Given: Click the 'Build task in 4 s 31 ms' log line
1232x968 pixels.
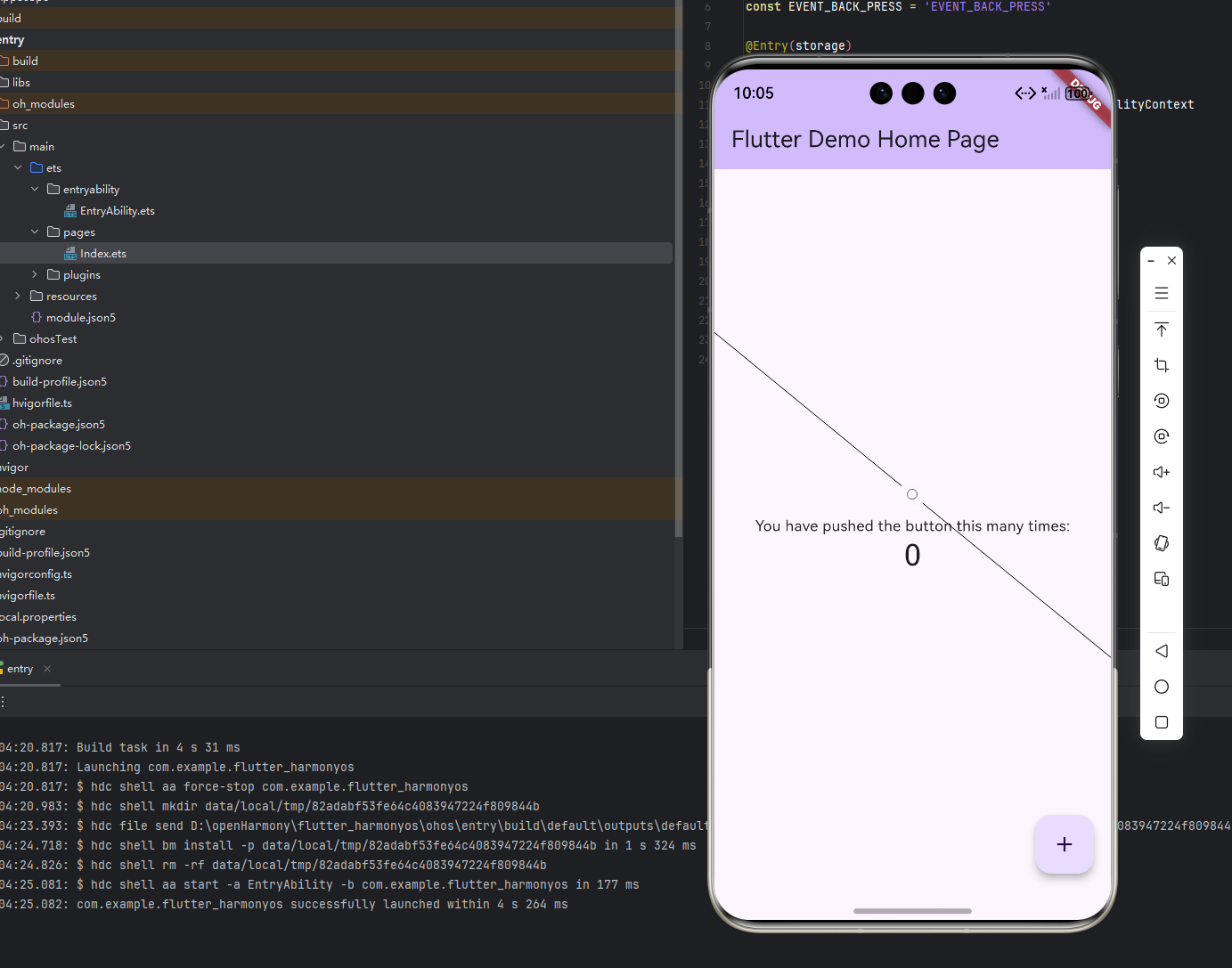Looking at the screenshot, I should pos(159,748).
